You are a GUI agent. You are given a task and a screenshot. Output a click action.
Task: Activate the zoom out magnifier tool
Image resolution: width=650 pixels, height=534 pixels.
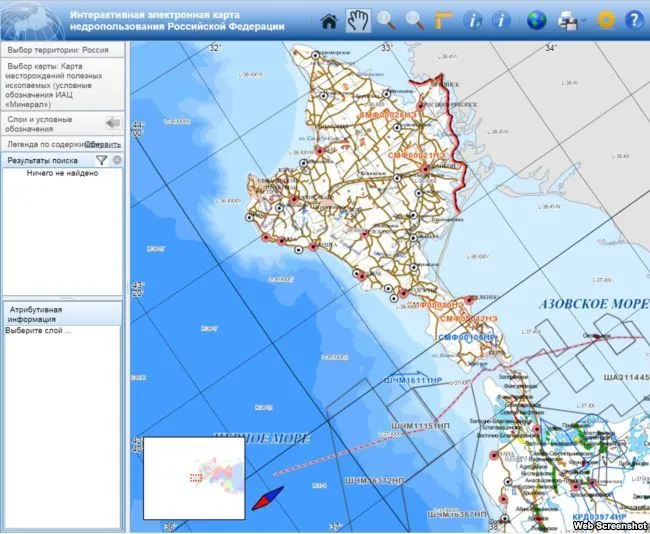click(414, 19)
